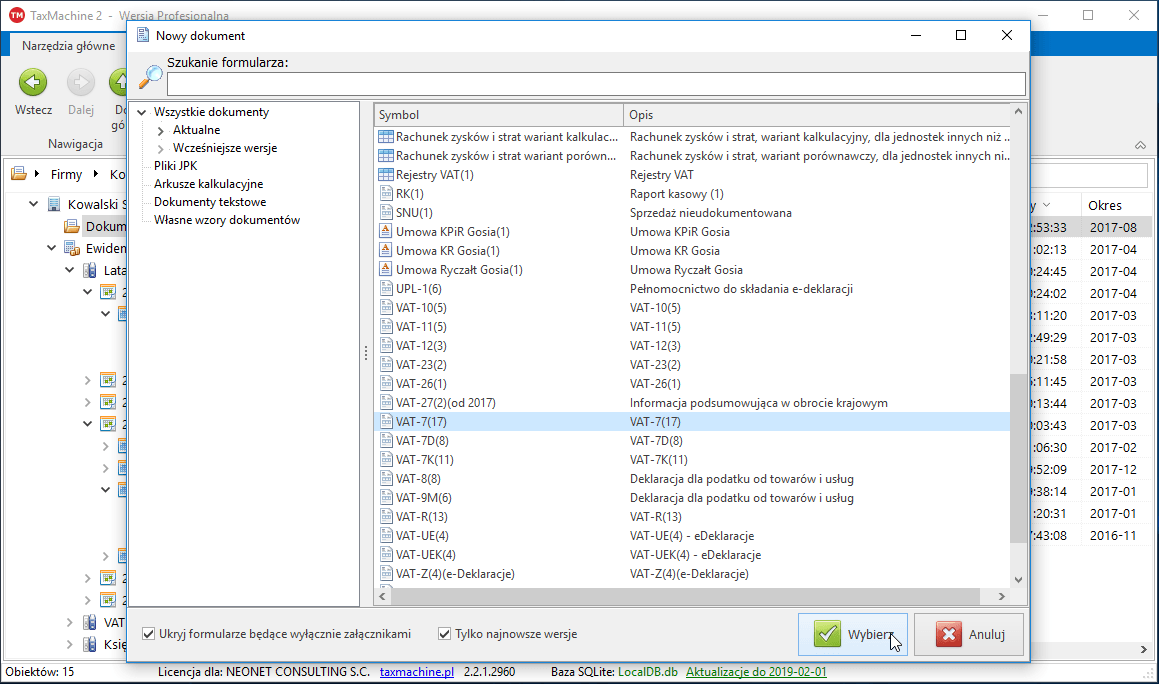Open the 'Narzędzia główne' ribbon tab
This screenshot has height=684, width=1159.
(68, 45)
